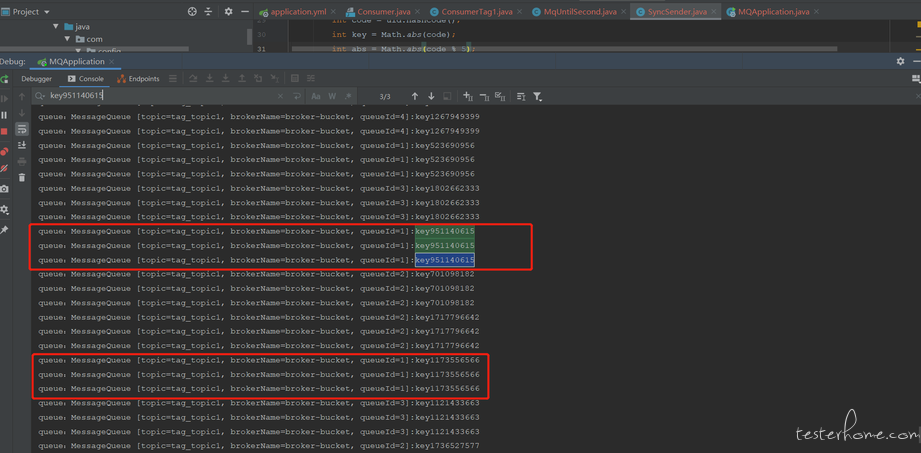Image resolution: width=921 pixels, height=453 pixels.
Task: Toggle soft-wrap in console output
Action: (x=22, y=129)
